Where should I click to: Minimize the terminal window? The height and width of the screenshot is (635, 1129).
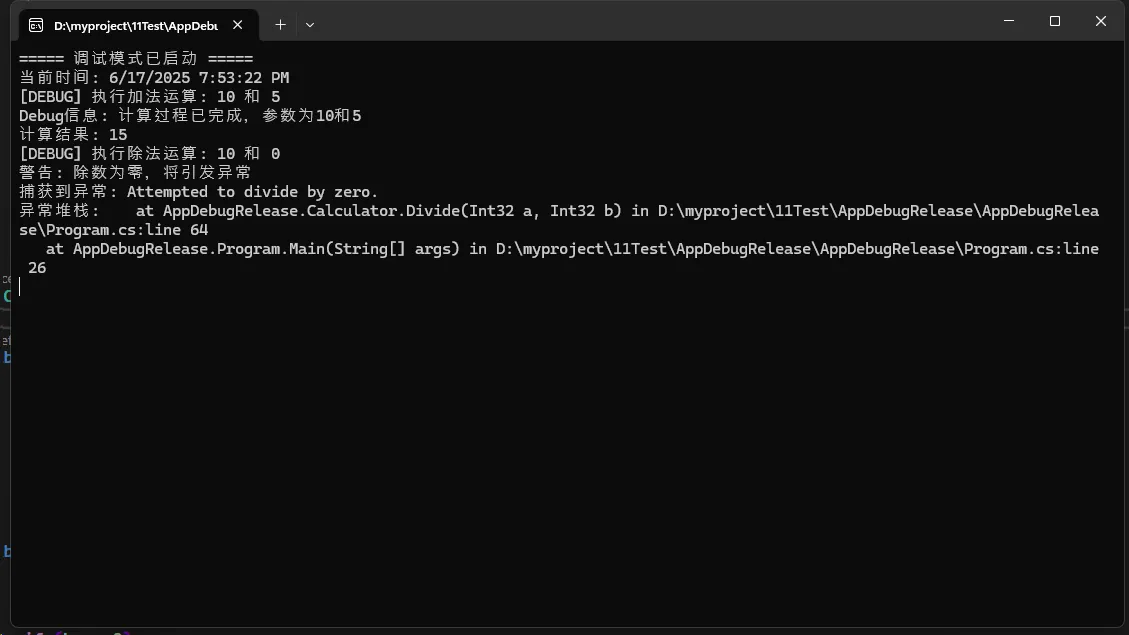[1008, 21]
